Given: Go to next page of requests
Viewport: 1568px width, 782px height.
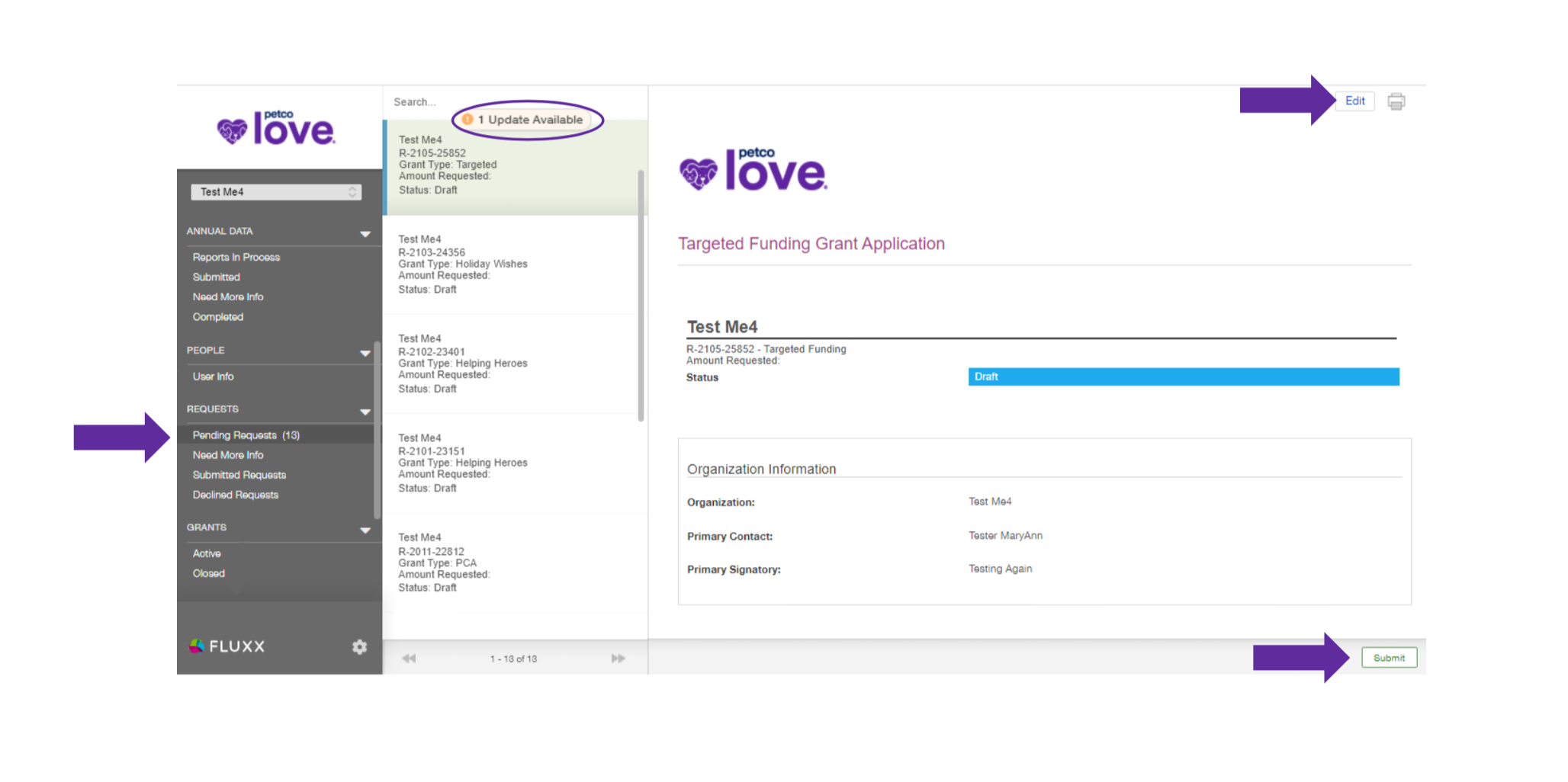Looking at the screenshot, I should pyautogui.click(x=618, y=659).
